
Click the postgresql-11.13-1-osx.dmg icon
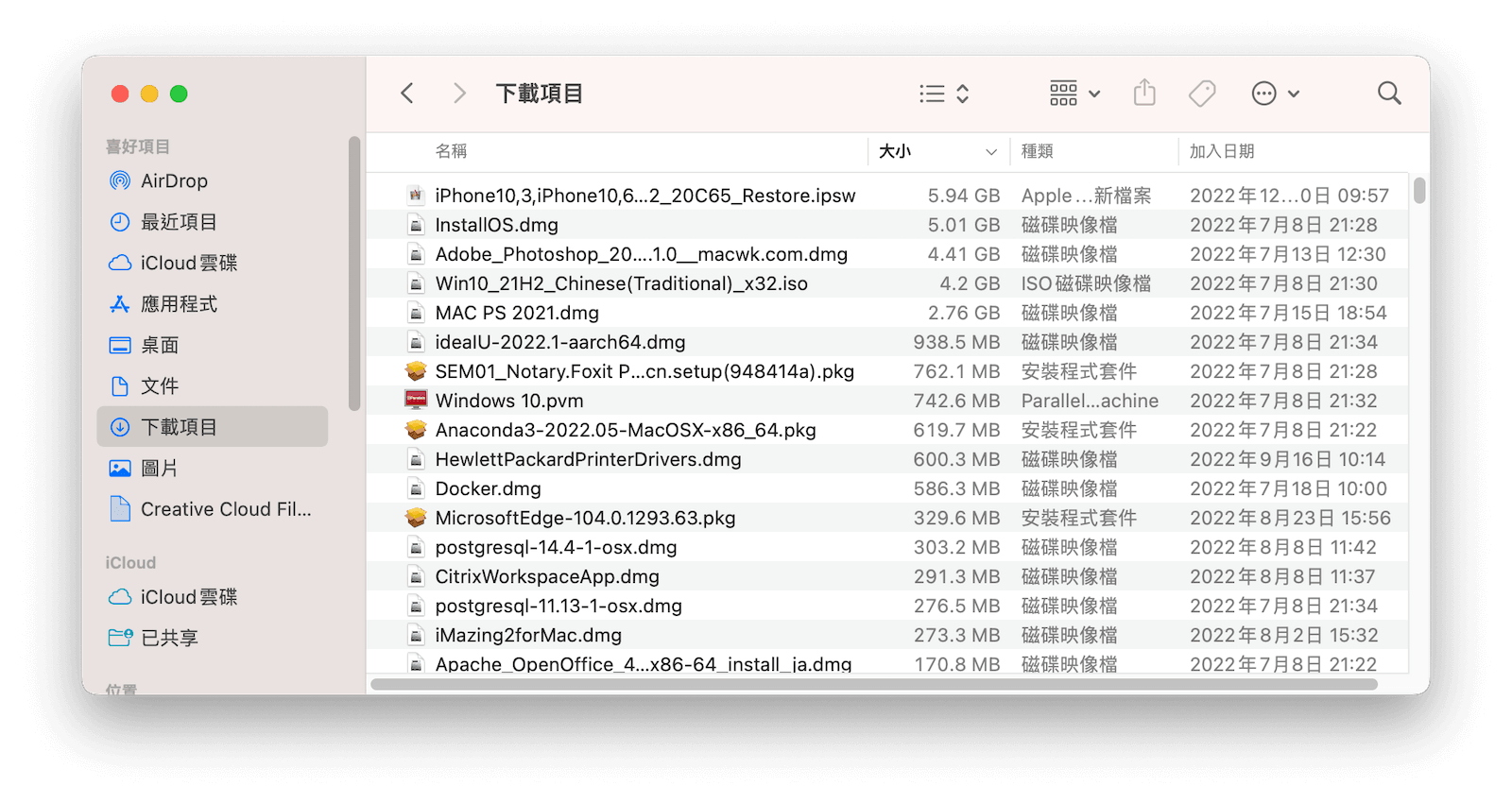click(416, 606)
